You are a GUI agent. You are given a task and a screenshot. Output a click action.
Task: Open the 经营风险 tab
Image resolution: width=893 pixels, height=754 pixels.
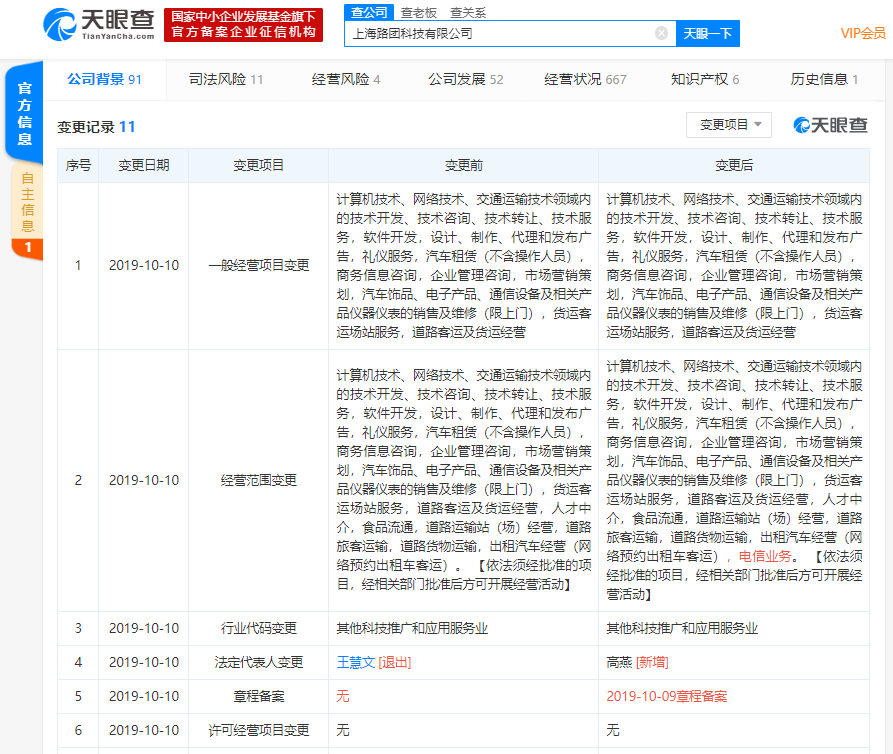pos(346,79)
